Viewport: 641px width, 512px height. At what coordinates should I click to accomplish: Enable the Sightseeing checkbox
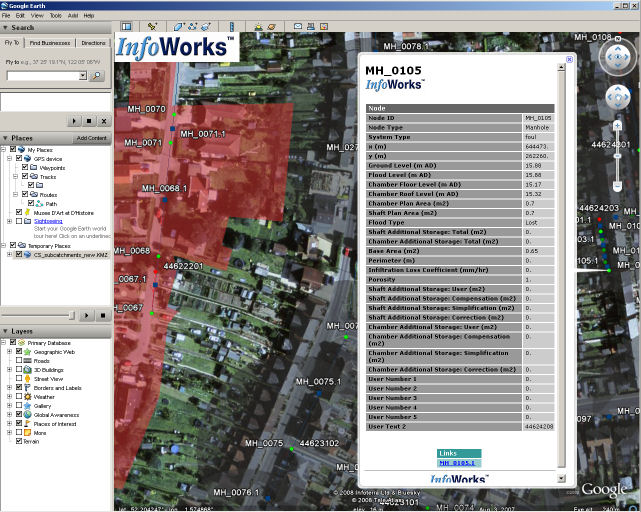(19, 221)
